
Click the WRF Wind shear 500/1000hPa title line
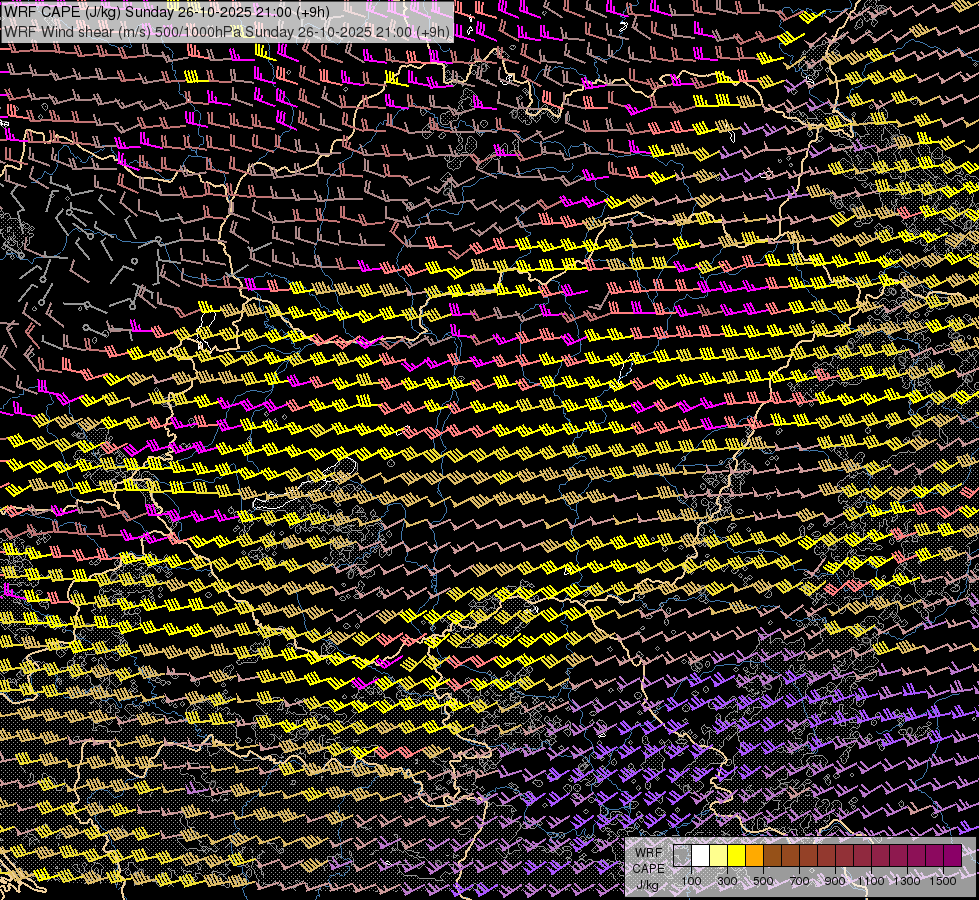pyautogui.click(x=227, y=32)
